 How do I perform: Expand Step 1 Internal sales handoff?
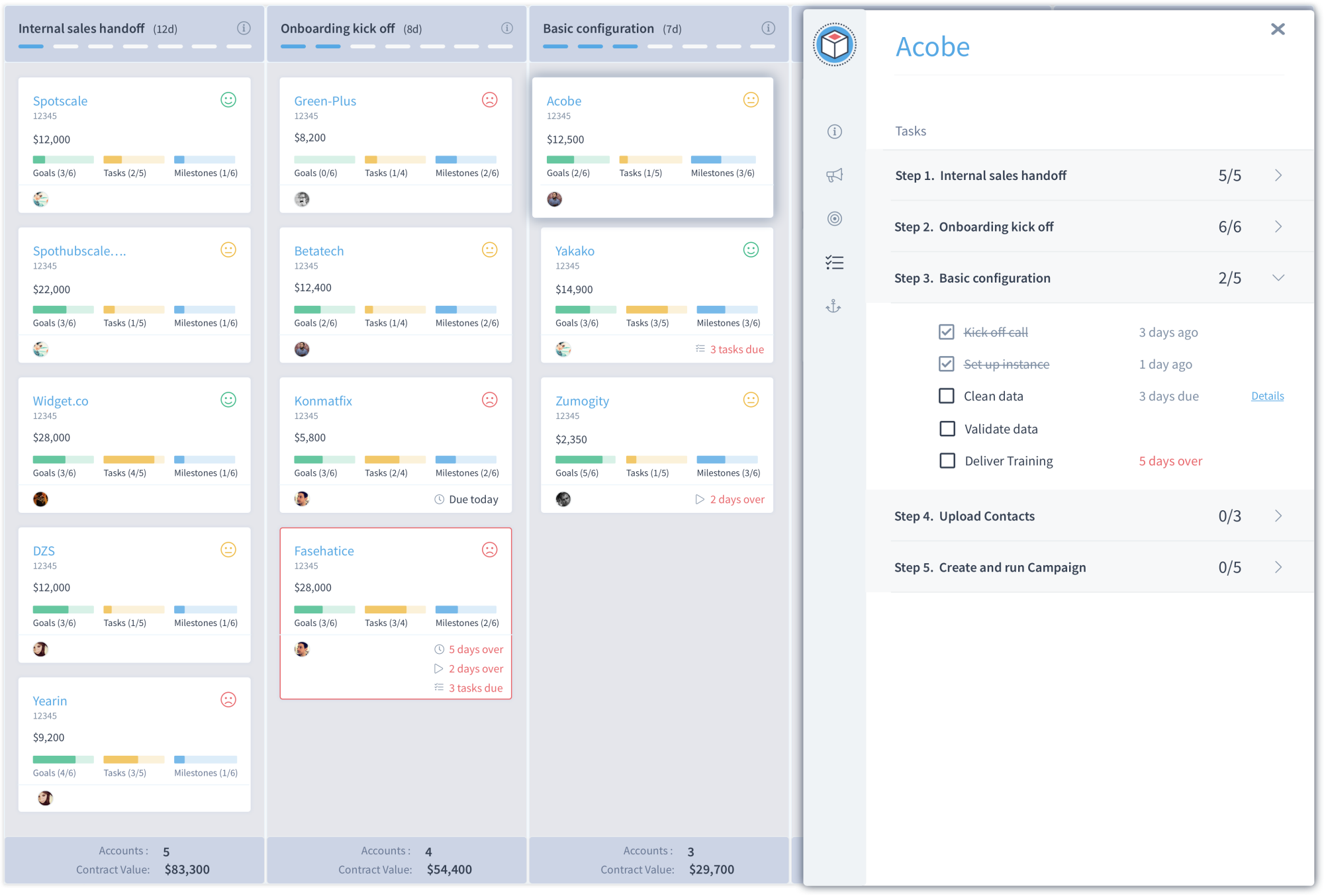[x=1278, y=175]
